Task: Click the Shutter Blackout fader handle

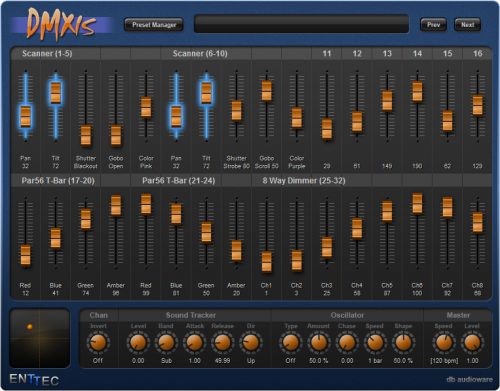Action: click(86, 135)
